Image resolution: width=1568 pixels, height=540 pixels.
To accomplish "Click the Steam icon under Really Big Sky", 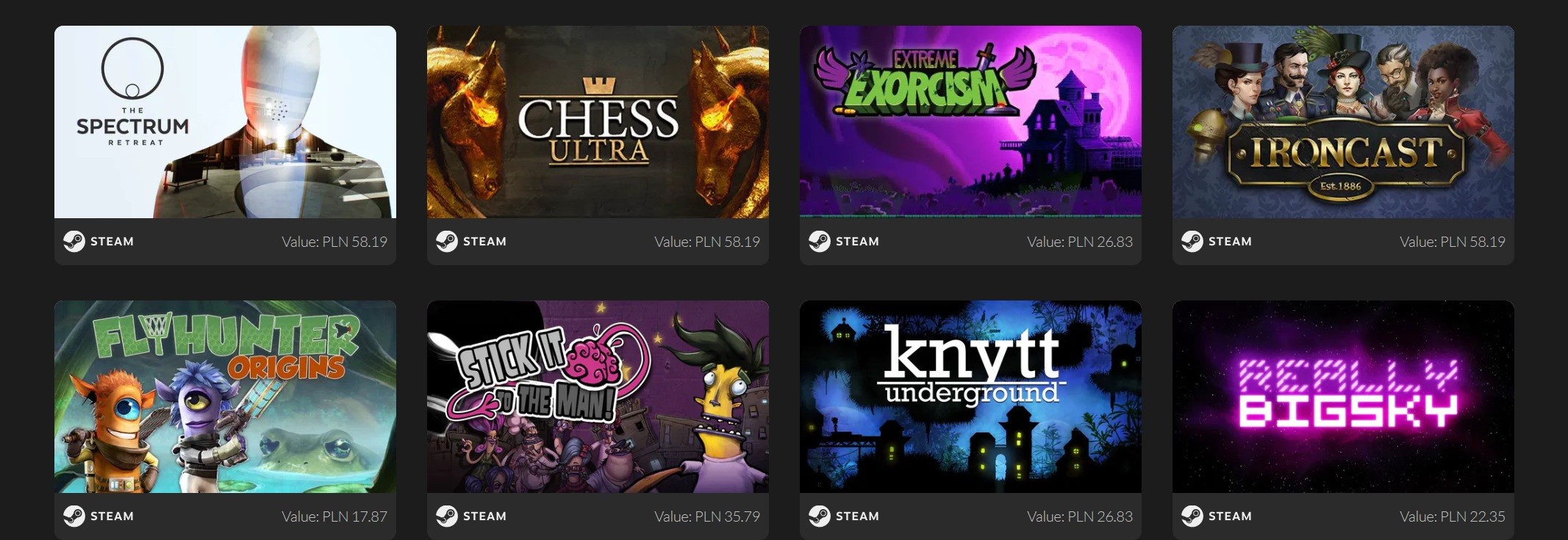I will coord(1192,516).
